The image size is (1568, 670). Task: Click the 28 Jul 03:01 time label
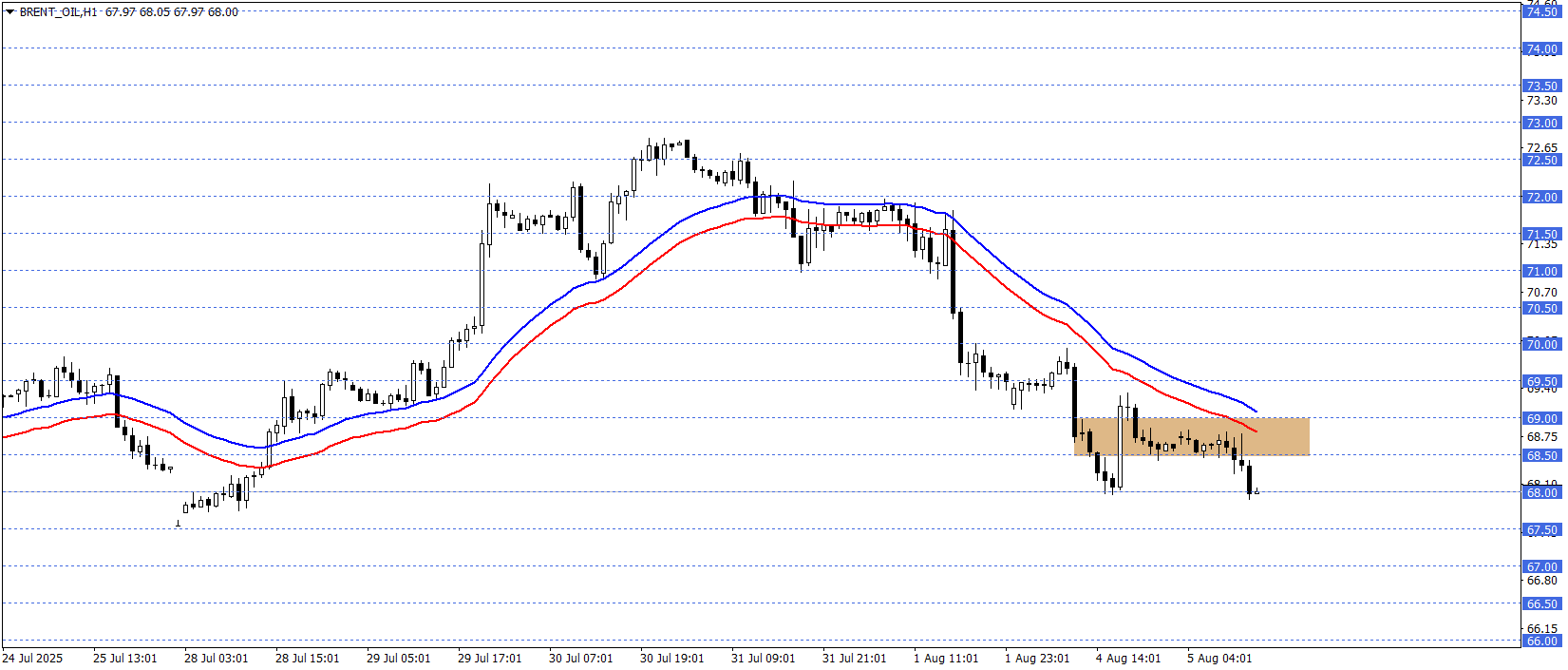point(217,658)
